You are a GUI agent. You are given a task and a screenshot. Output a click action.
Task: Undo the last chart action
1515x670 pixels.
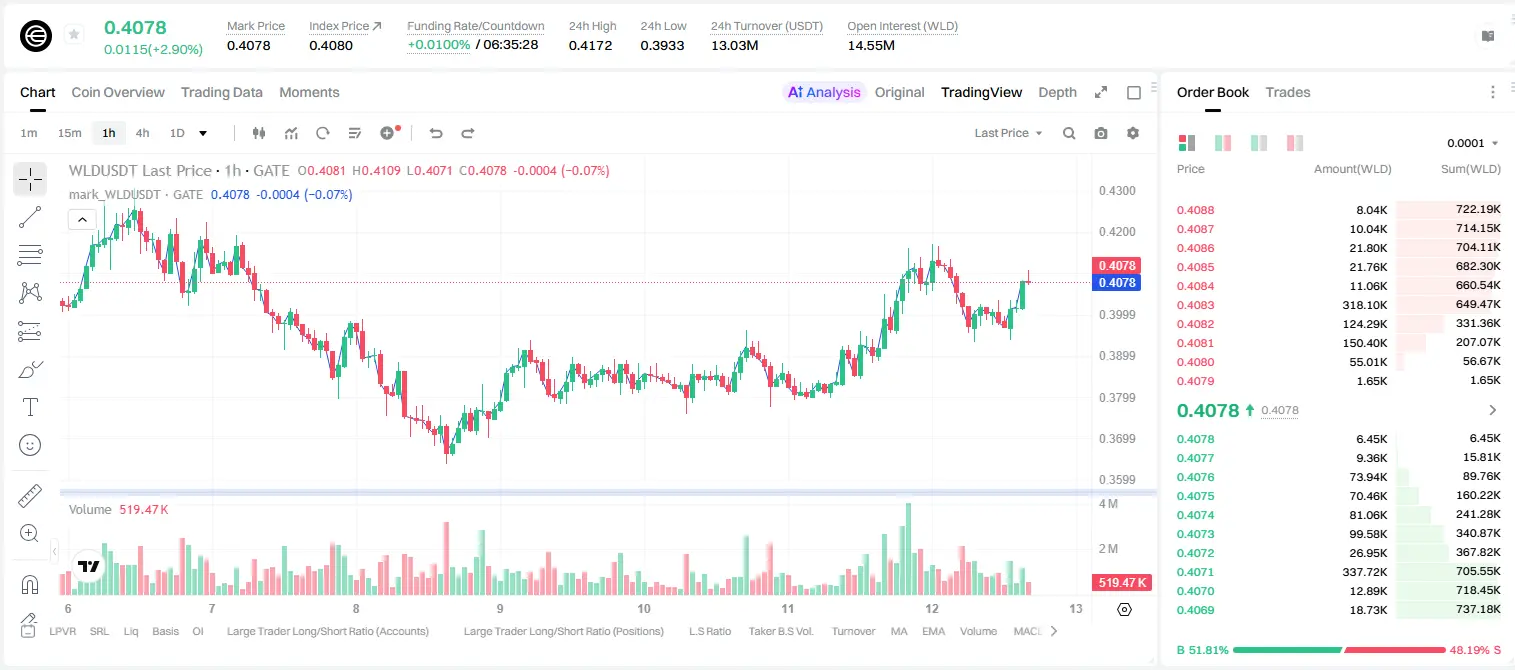[x=436, y=133]
